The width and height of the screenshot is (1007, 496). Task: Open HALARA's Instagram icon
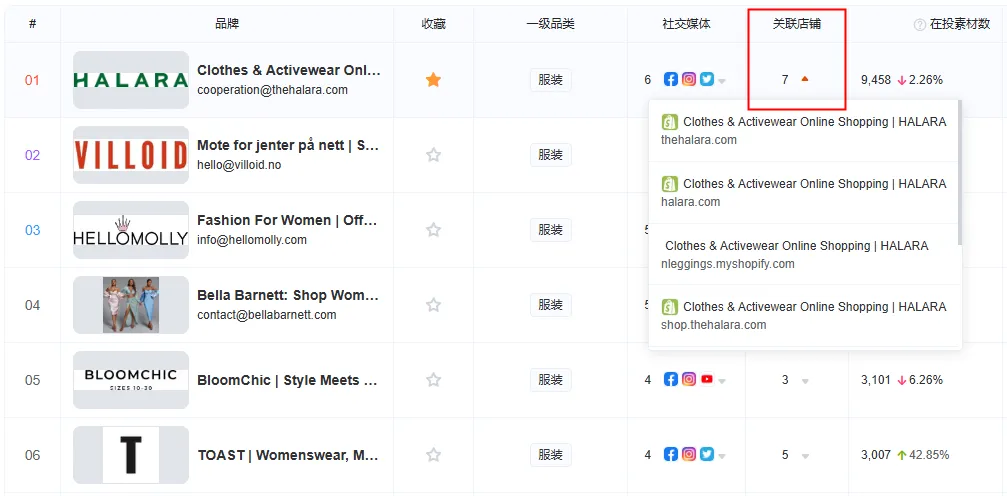689,80
